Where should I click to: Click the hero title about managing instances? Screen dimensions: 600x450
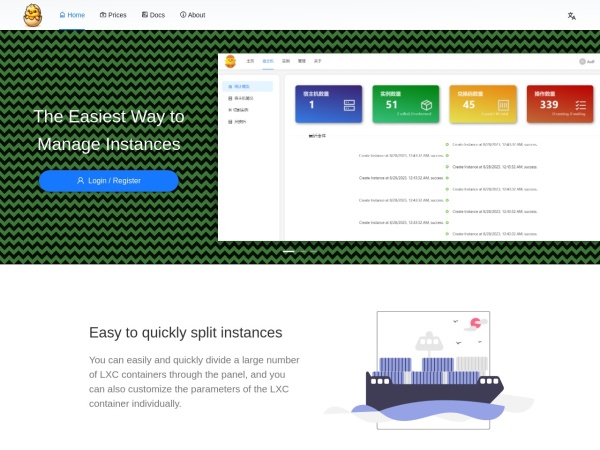[108, 130]
